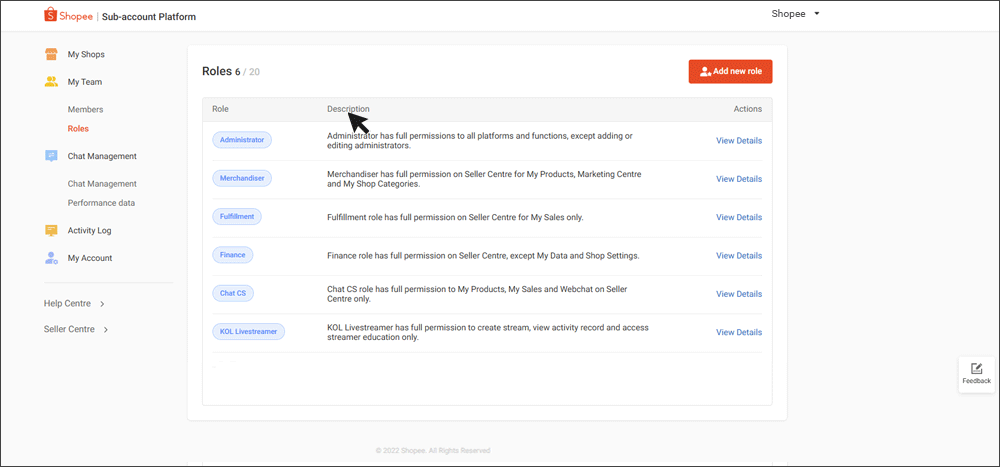Click the Activity Log icon

[x=52, y=231]
